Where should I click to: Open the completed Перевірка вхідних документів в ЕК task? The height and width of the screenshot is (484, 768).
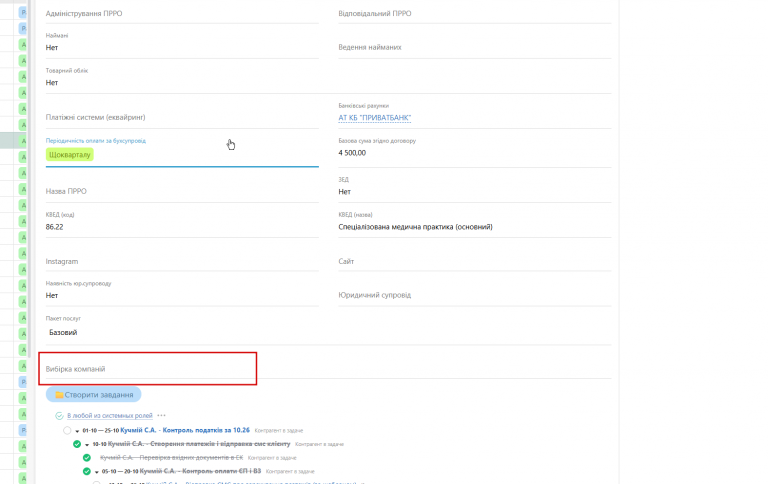171,458
